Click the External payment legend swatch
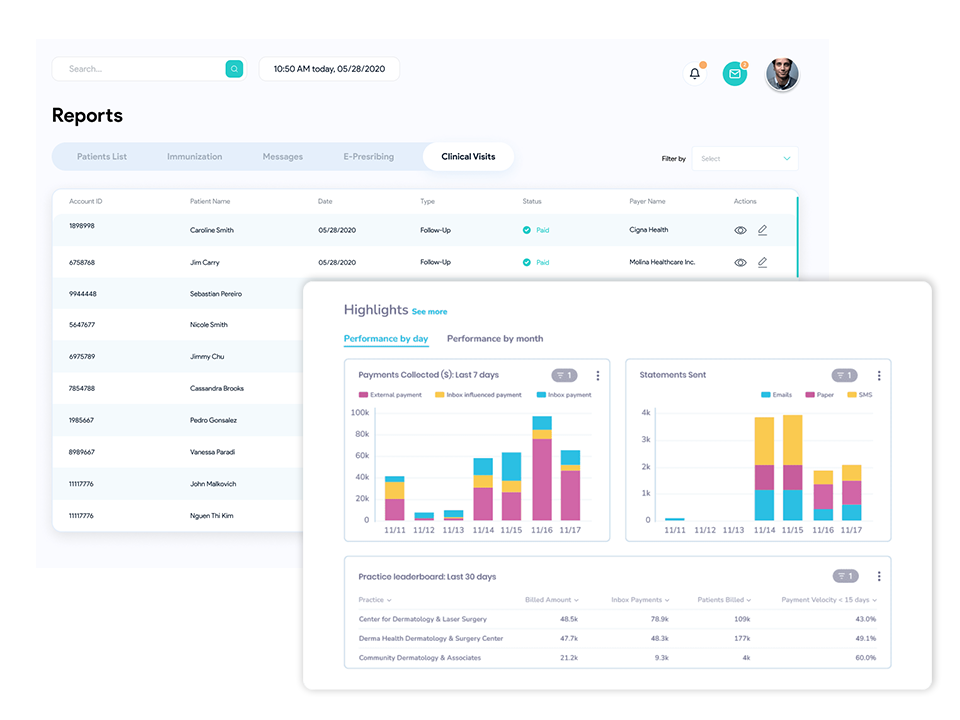 pos(363,395)
